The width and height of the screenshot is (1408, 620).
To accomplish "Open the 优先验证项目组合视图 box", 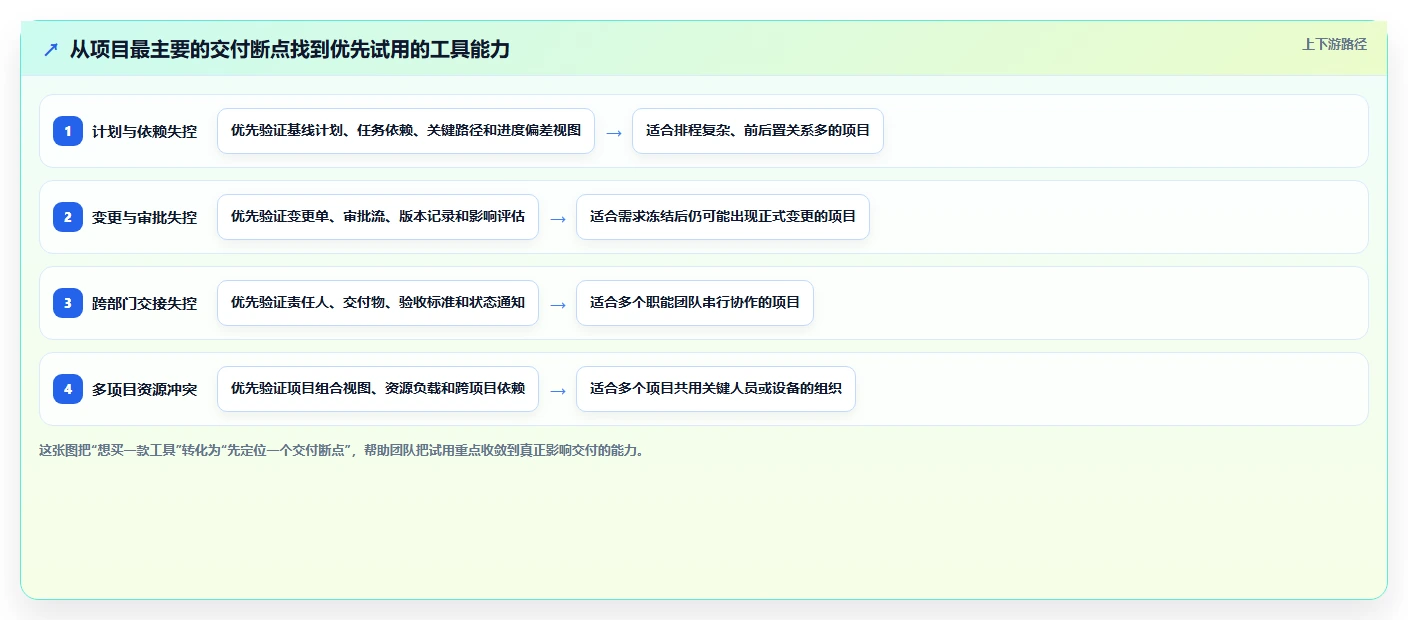I will pyautogui.click(x=378, y=389).
